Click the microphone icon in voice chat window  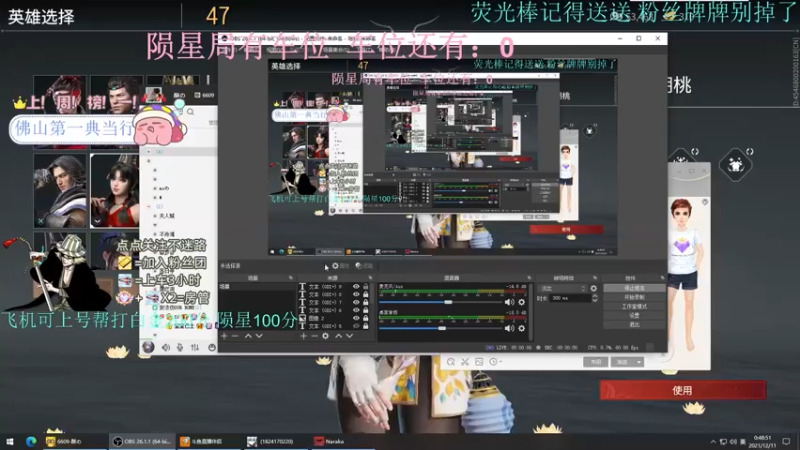[x=180, y=347]
